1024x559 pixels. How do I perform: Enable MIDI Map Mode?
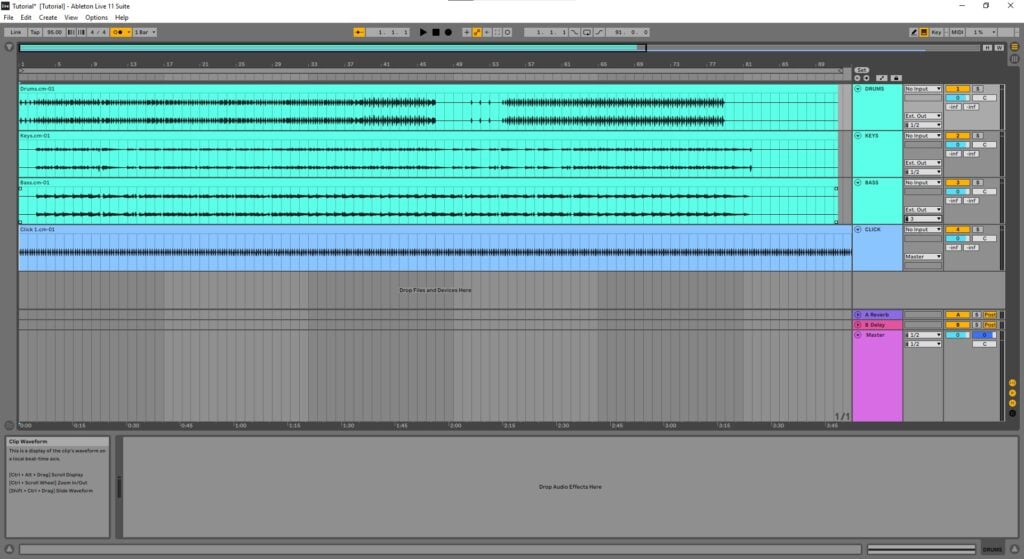[957, 32]
